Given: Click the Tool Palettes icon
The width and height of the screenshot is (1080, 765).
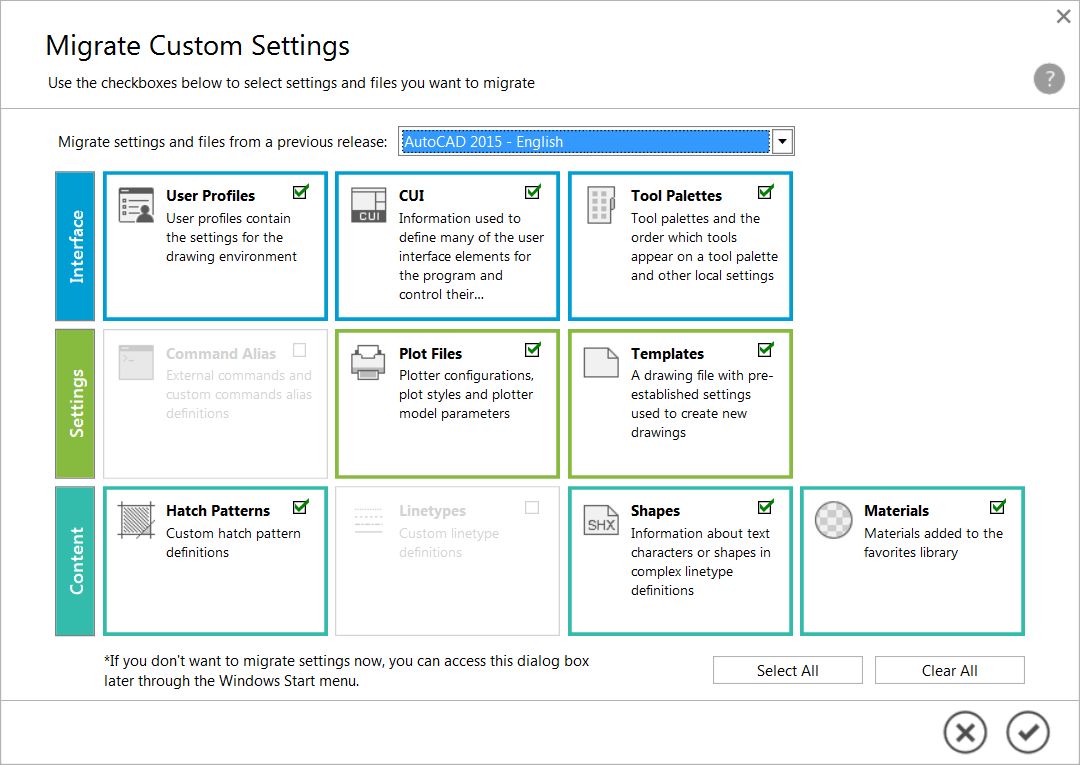Looking at the screenshot, I should (600, 205).
